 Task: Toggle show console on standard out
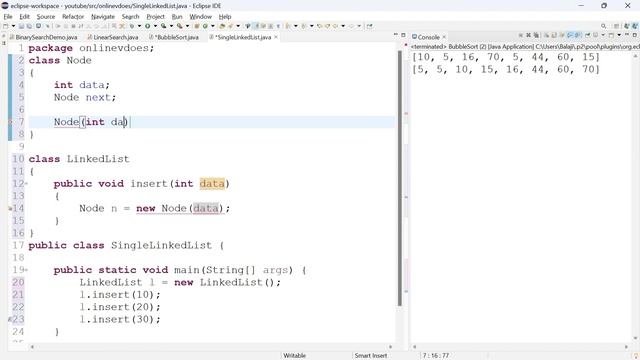tap(570, 36)
